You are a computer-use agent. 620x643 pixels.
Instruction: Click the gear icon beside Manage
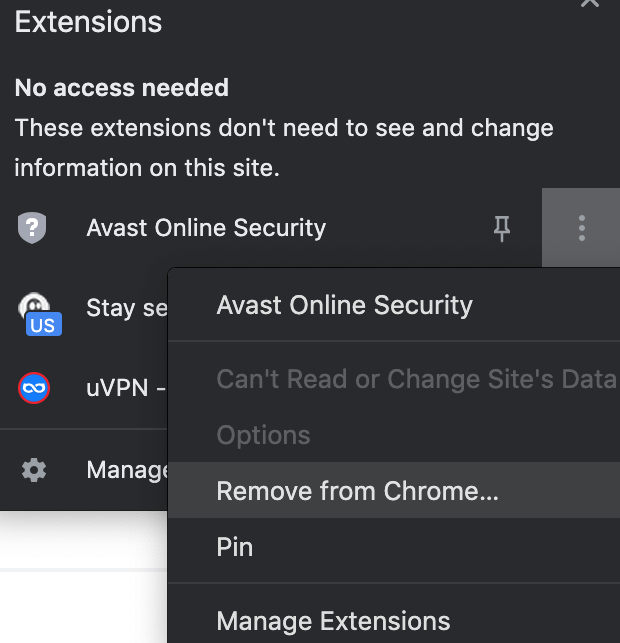[34, 469]
